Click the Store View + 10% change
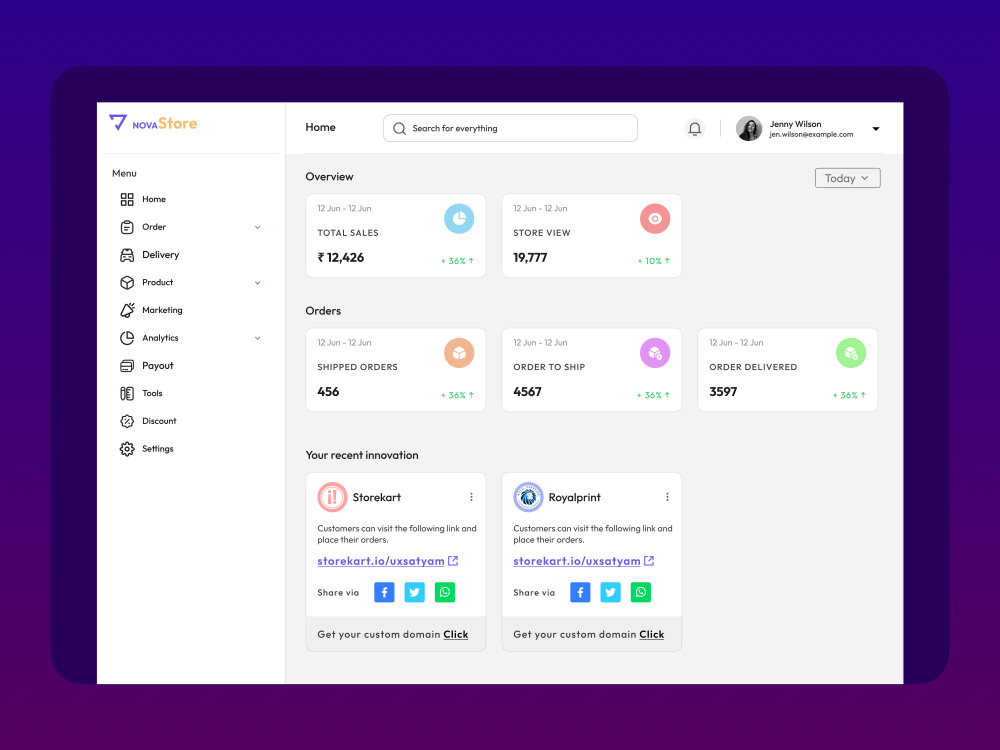The height and width of the screenshot is (750, 1000). [654, 261]
